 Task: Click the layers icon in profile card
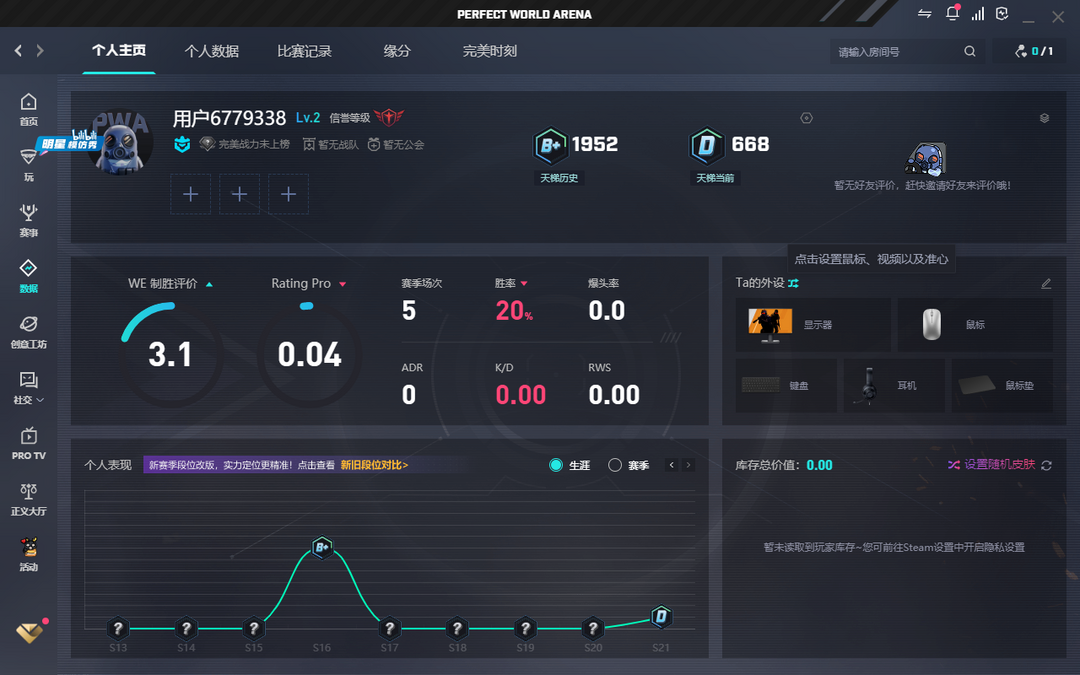(1044, 118)
